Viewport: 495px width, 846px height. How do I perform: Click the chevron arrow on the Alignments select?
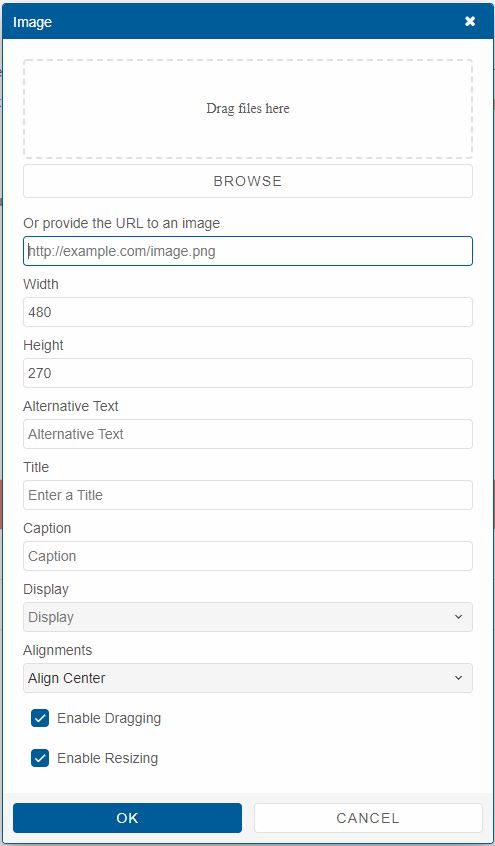pyautogui.click(x=458, y=678)
